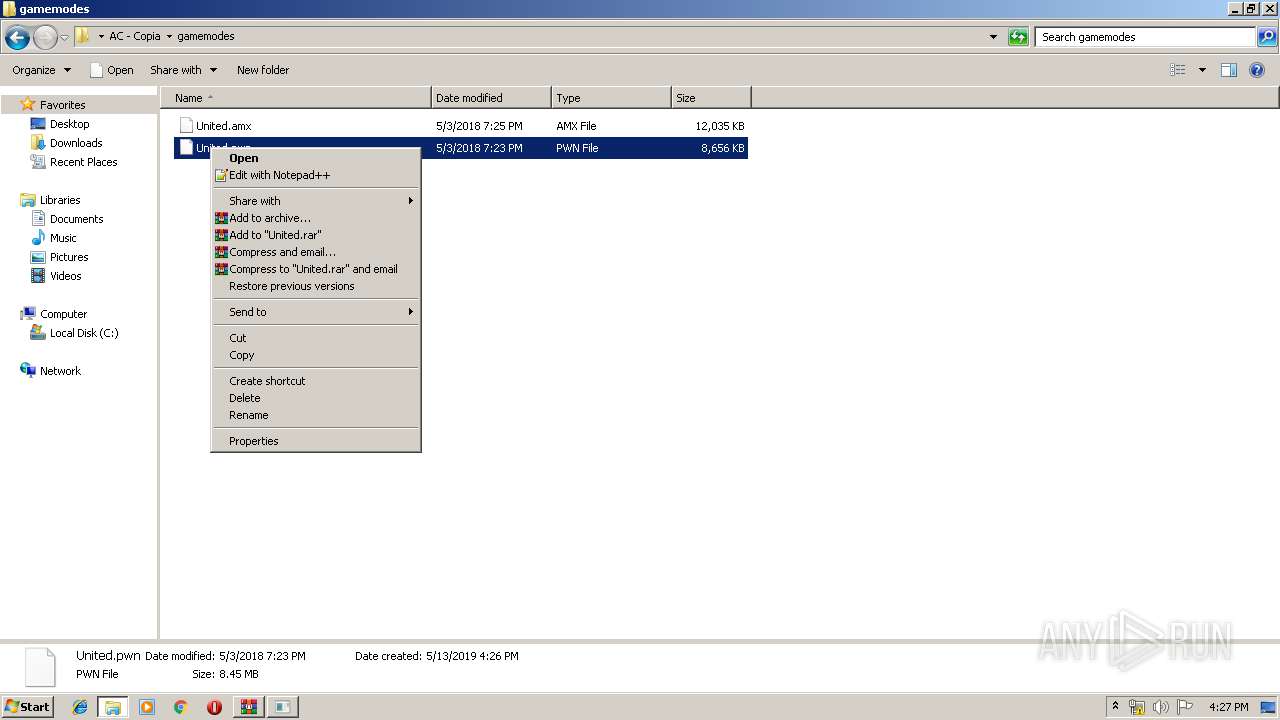Open the address bar history dropdown arrow
The height and width of the screenshot is (720, 1280).
pyautogui.click(x=993, y=37)
